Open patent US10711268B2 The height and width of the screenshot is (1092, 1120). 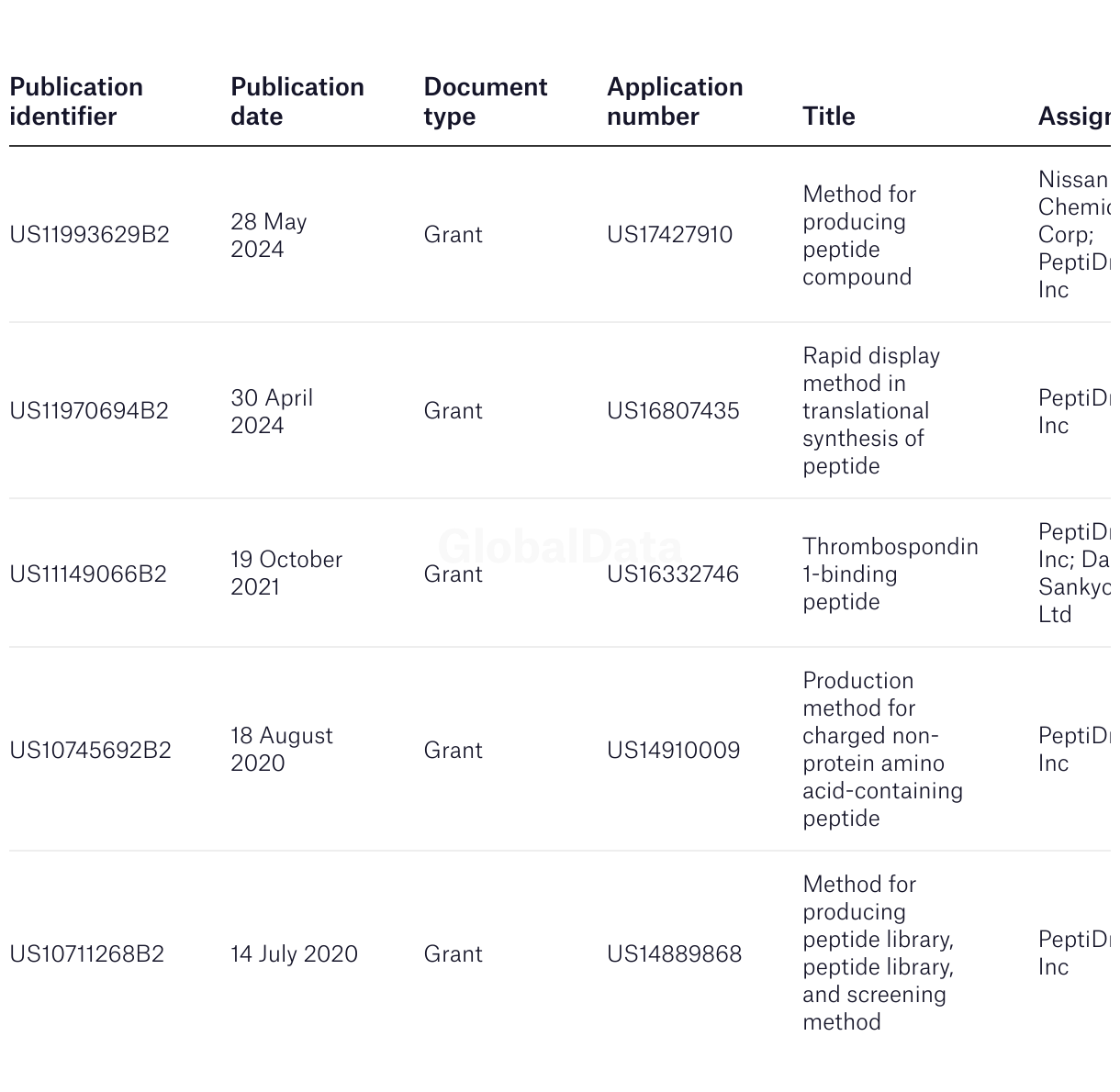[87, 954]
